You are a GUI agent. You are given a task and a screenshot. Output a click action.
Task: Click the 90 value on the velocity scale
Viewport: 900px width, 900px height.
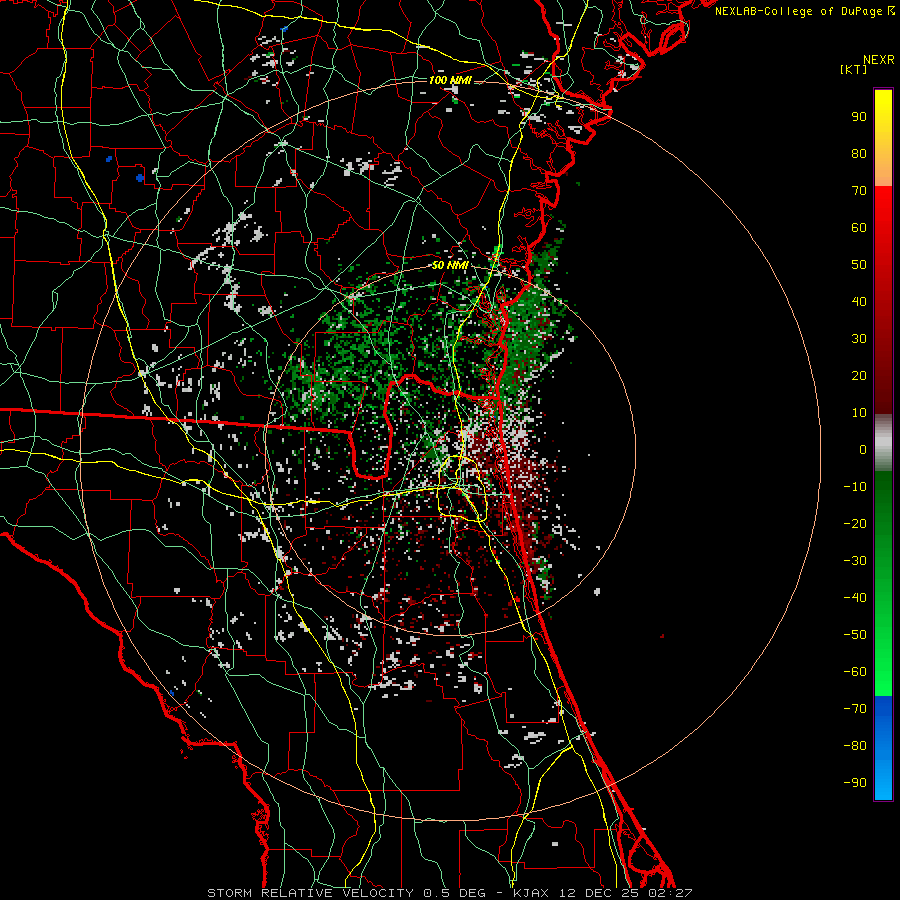point(859,117)
